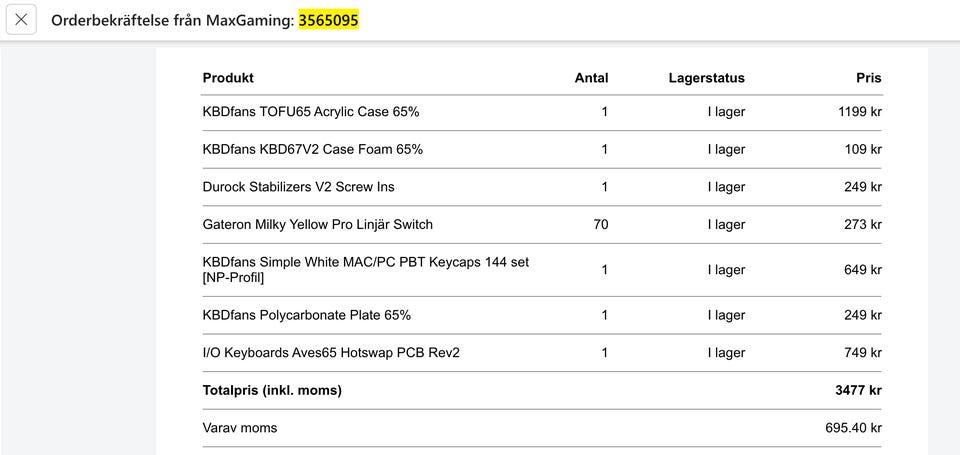960x455 pixels.
Task: Click the Produkt column header
Action: [228, 78]
